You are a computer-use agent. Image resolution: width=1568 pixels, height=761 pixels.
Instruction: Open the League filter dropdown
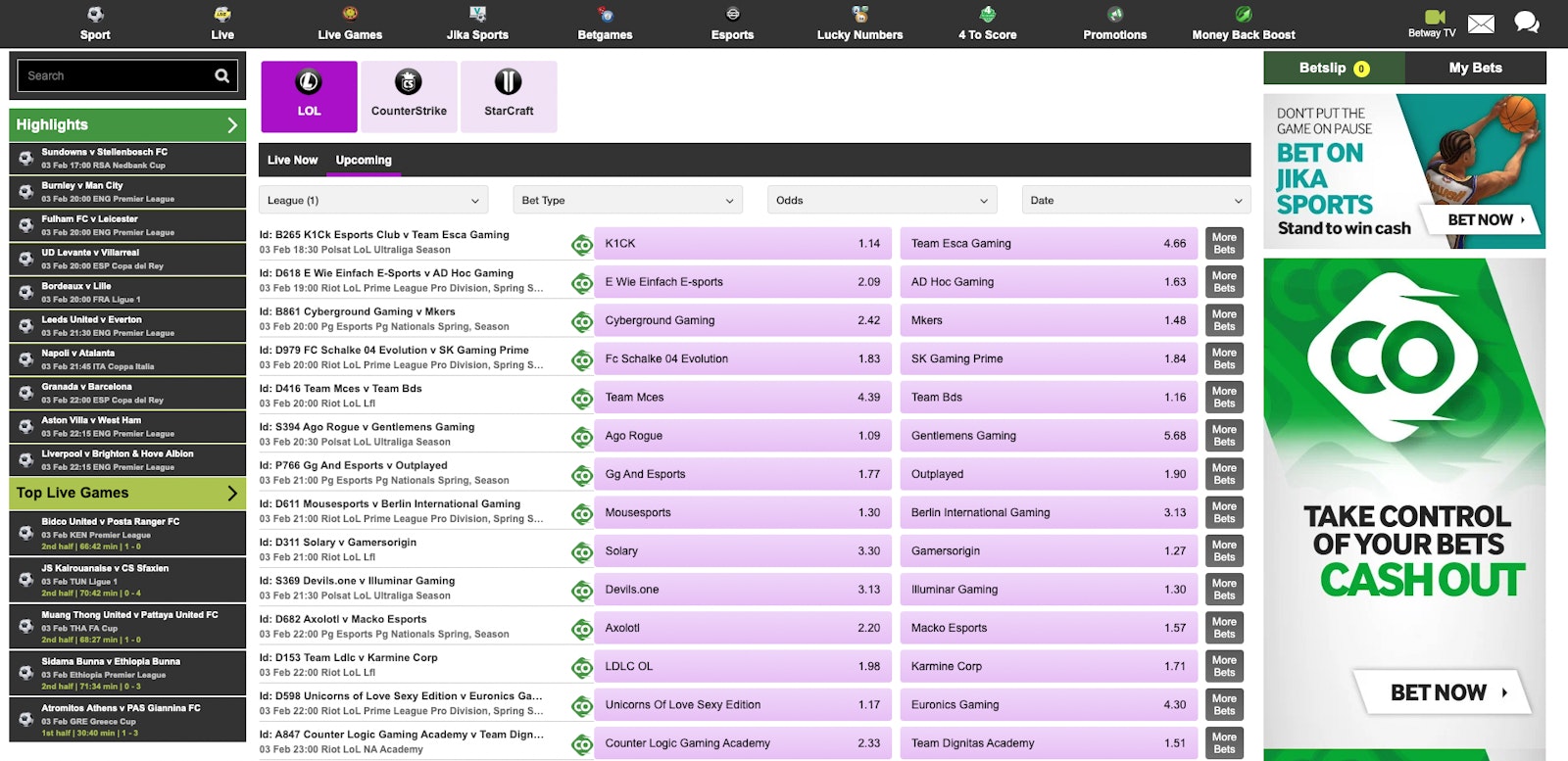coord(372,200)
